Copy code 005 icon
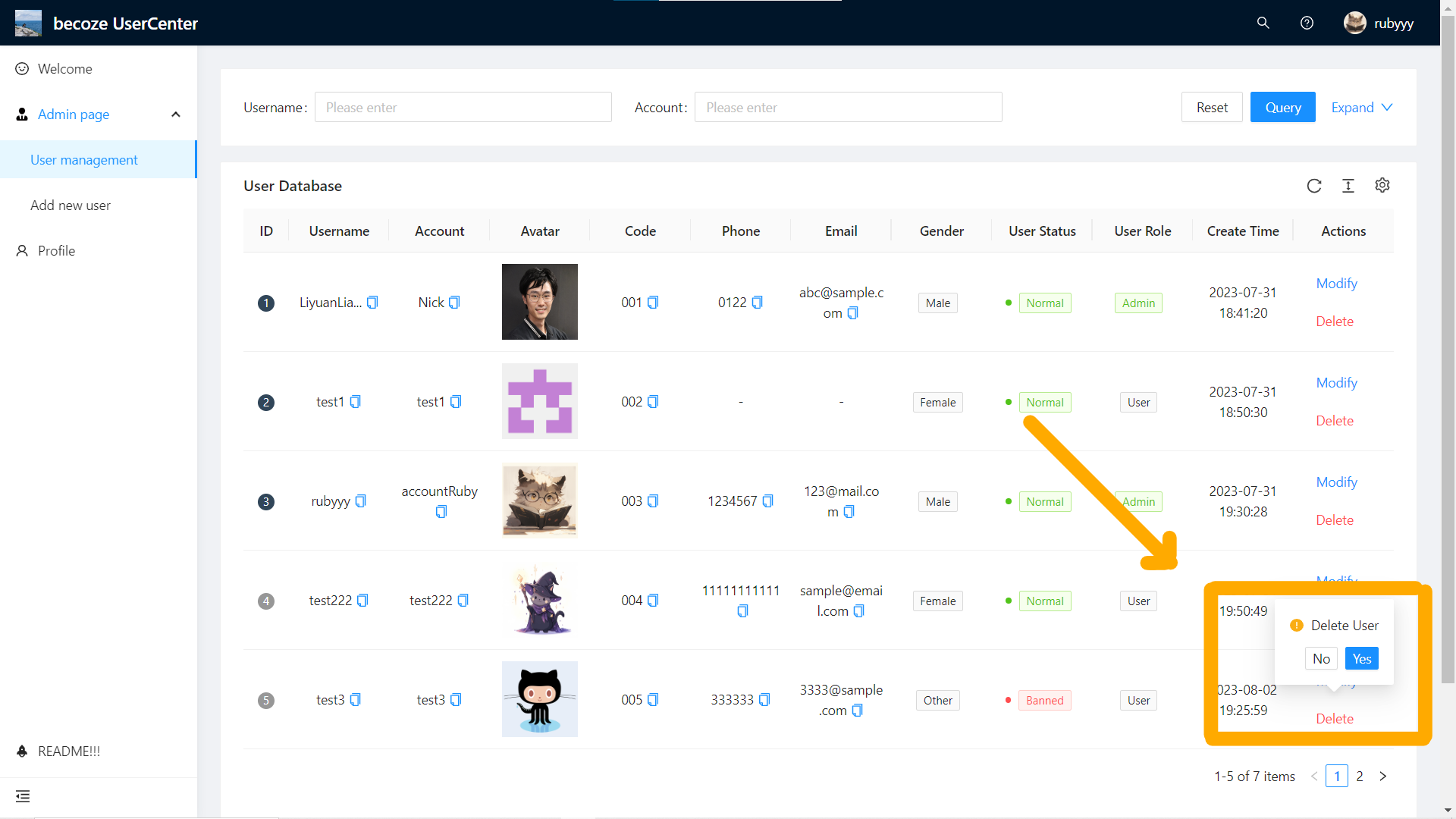This screenshot has height=819, width=1456. (653, 700)
